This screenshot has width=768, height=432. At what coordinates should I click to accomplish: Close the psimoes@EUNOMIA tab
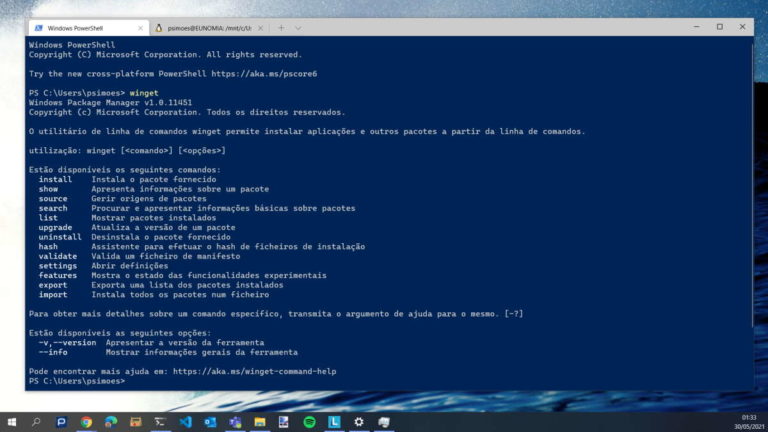[262, 27]
